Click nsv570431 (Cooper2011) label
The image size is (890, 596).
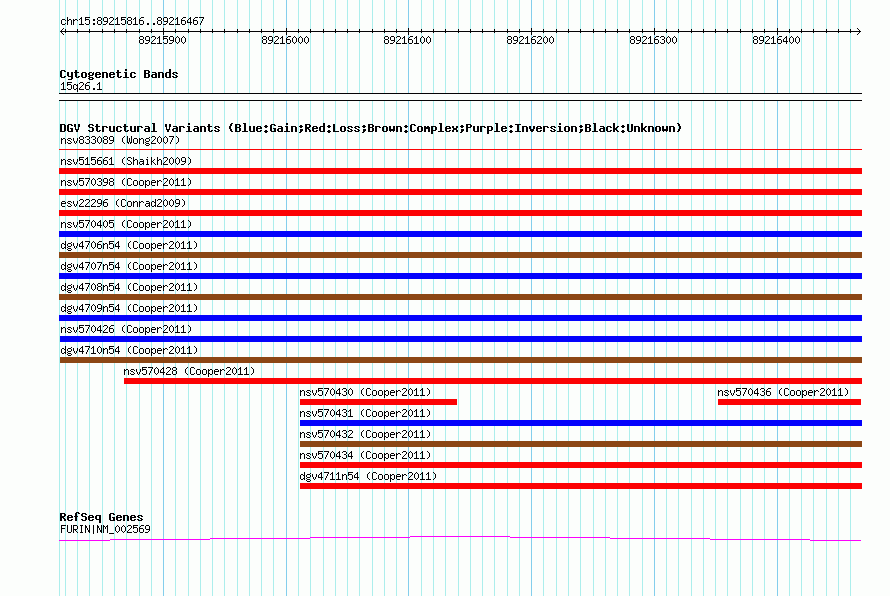365,413
